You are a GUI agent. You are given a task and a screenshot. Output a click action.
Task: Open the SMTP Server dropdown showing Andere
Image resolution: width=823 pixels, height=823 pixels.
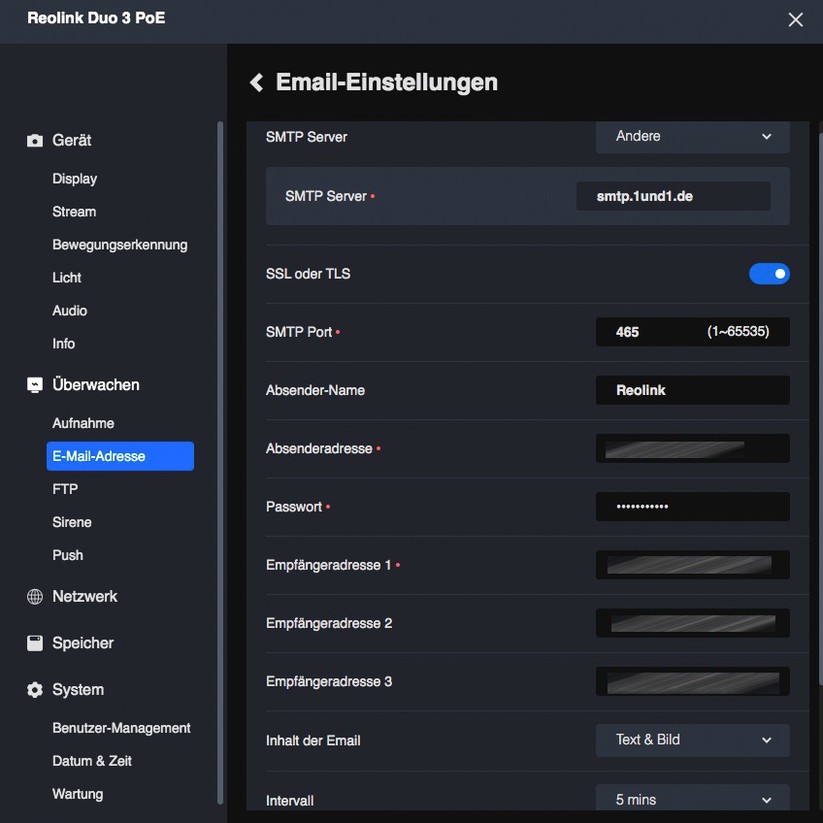pyautogui.click(x=692, y=136)
